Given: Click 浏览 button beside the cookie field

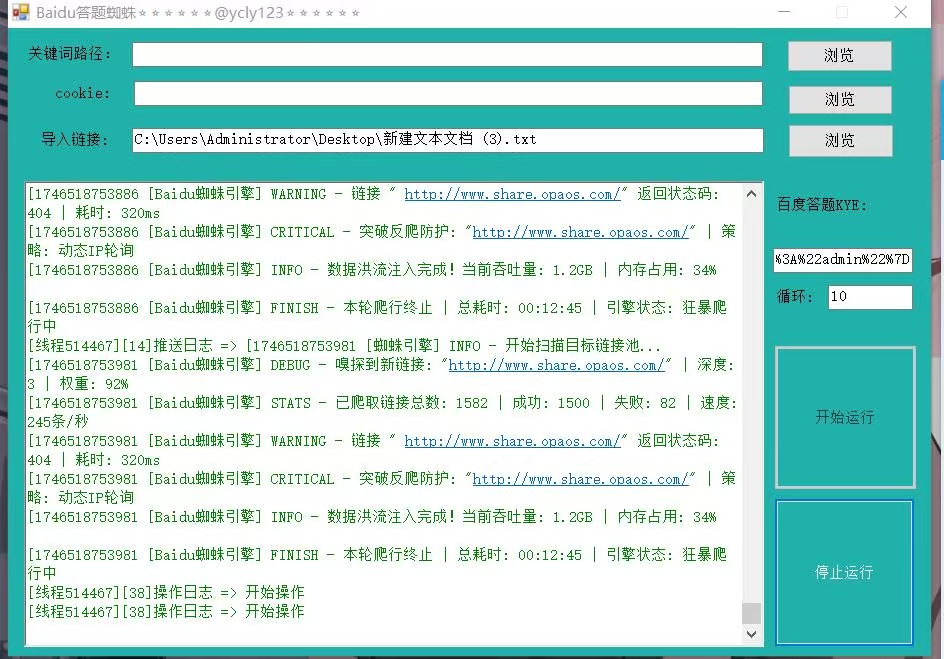Looking at the screenshot, I should (840, 99).
